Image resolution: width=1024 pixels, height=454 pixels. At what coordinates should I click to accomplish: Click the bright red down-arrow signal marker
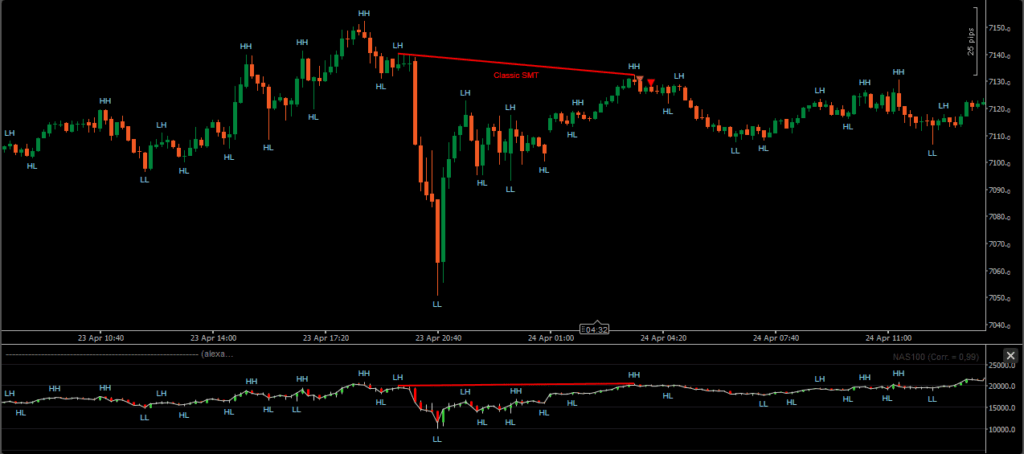point(650,82)
